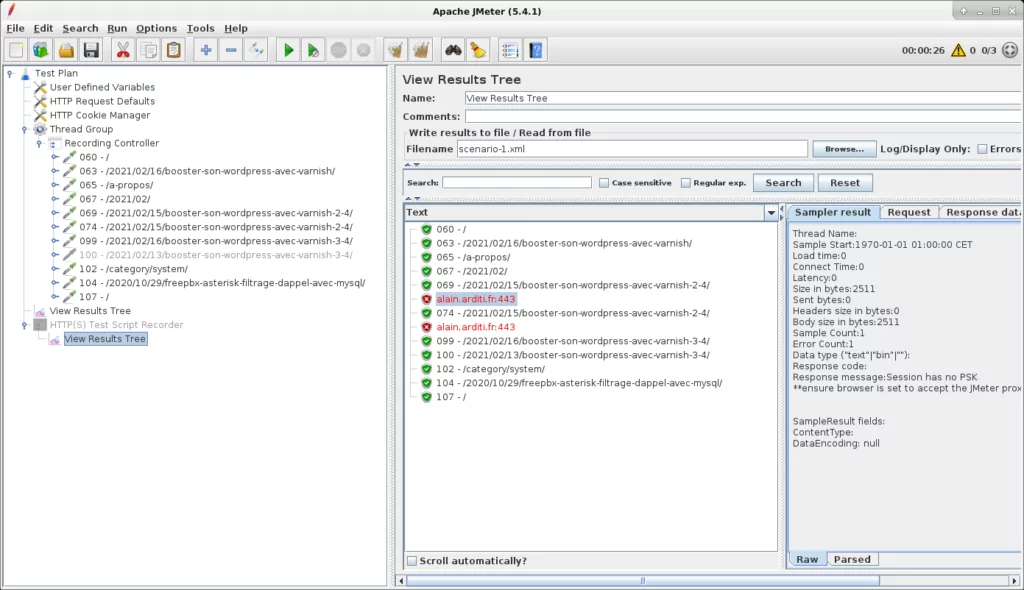Open the File menu

coord(15,28)
